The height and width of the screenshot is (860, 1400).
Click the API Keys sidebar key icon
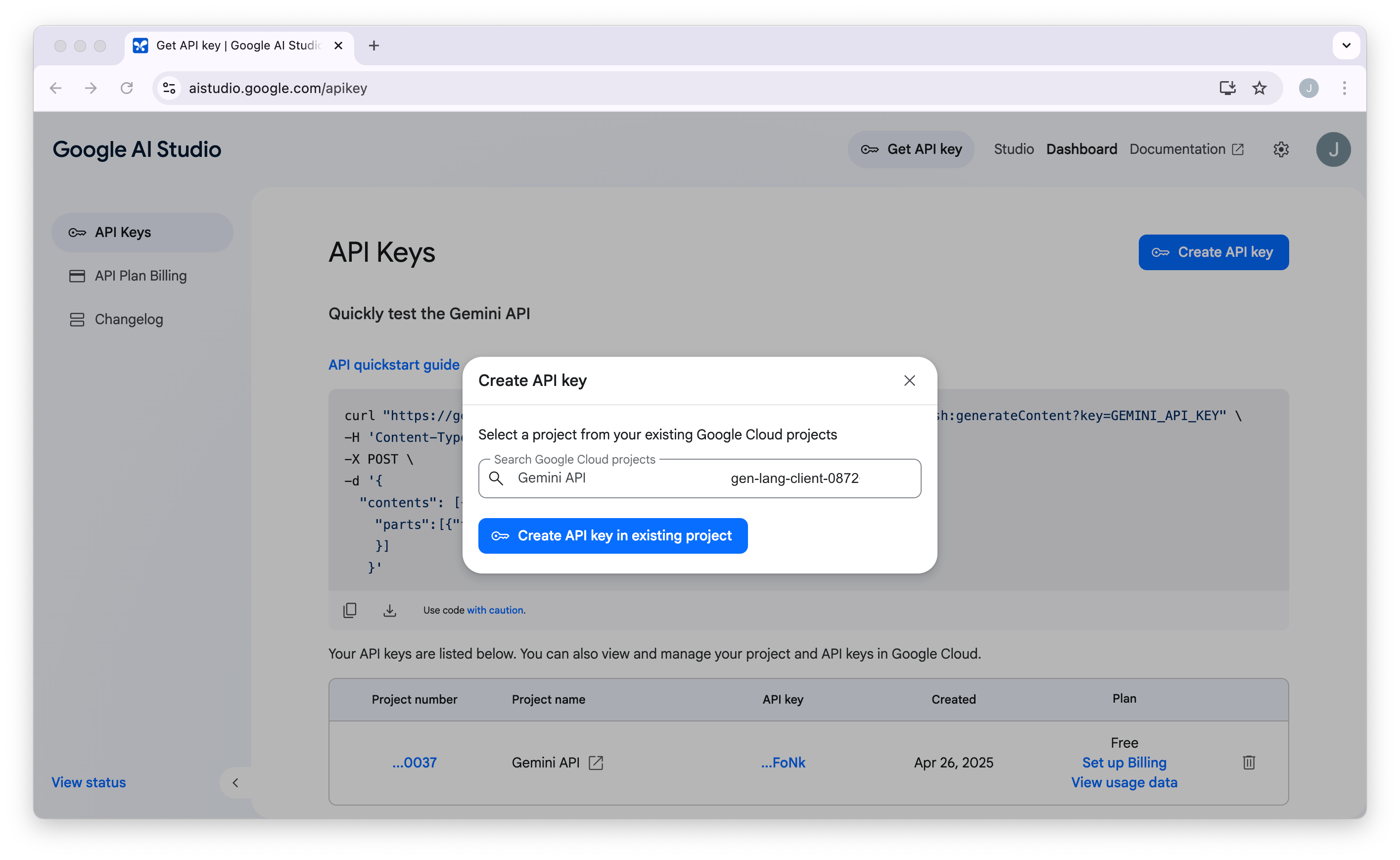pyautogui.click(x=77, y=232)
